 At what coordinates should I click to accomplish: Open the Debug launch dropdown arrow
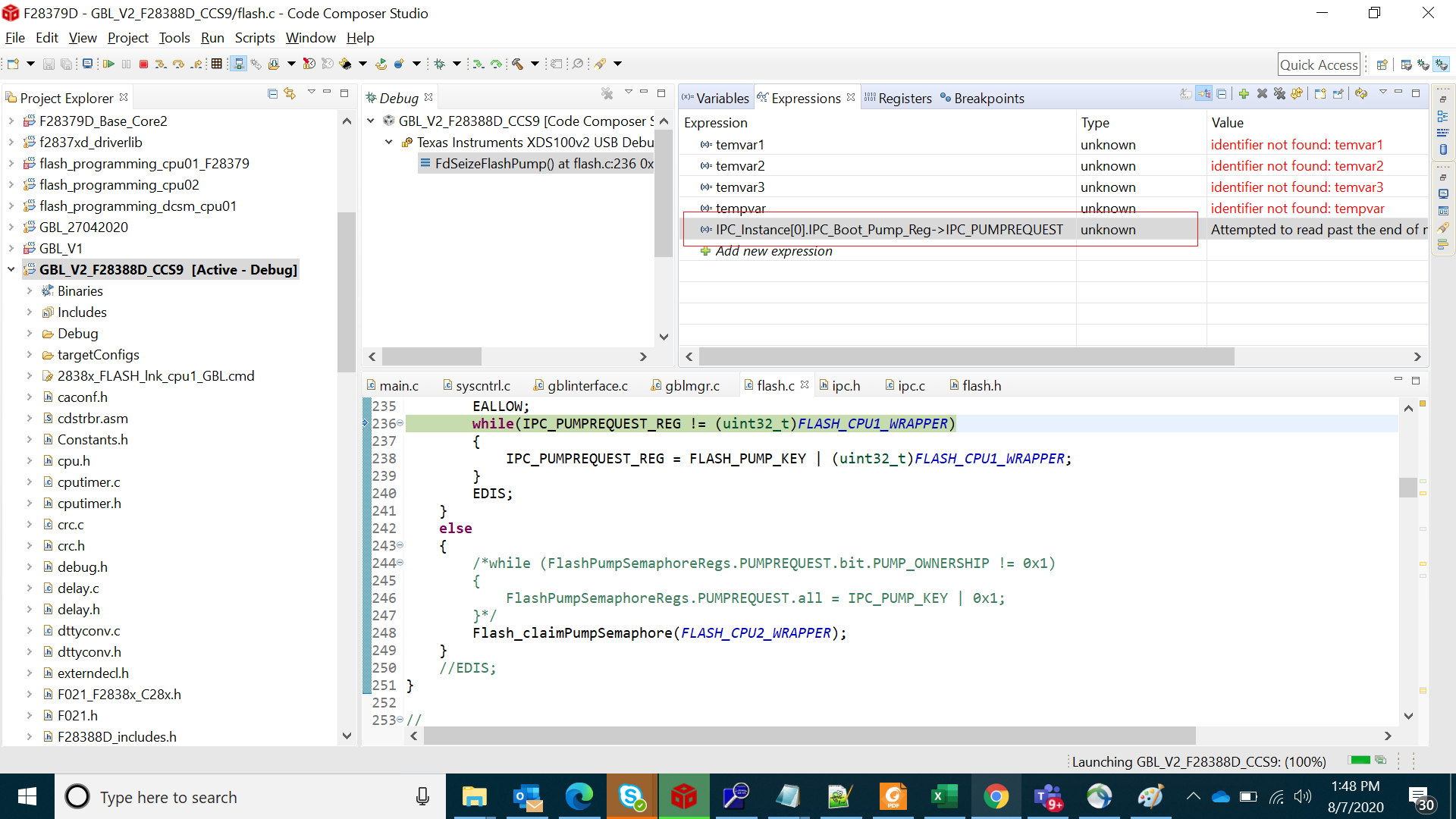click(x=457, y=64)
